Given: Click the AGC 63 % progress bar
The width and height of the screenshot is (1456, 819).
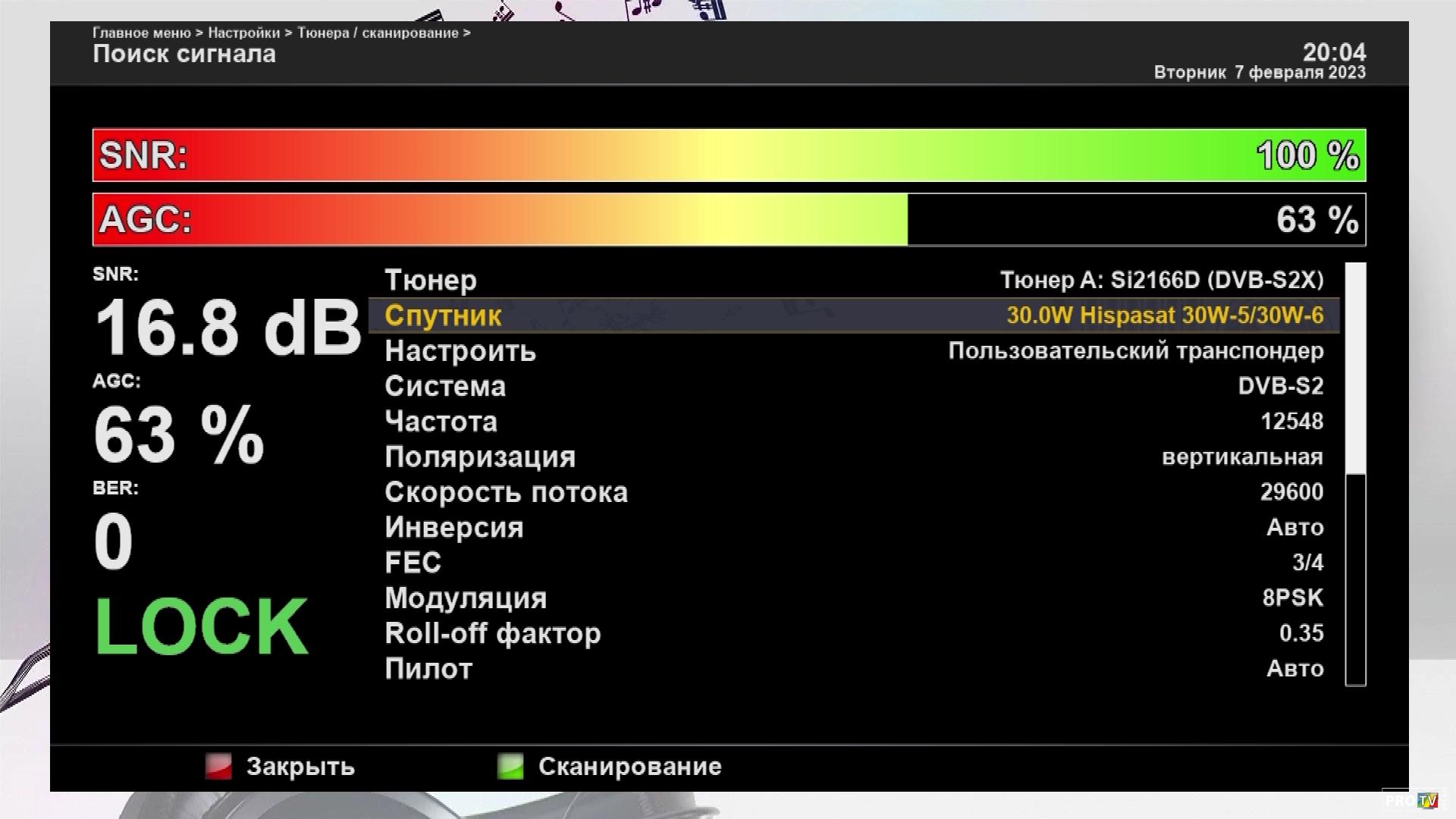Looking at the screenshot, I should pos(728,220).
